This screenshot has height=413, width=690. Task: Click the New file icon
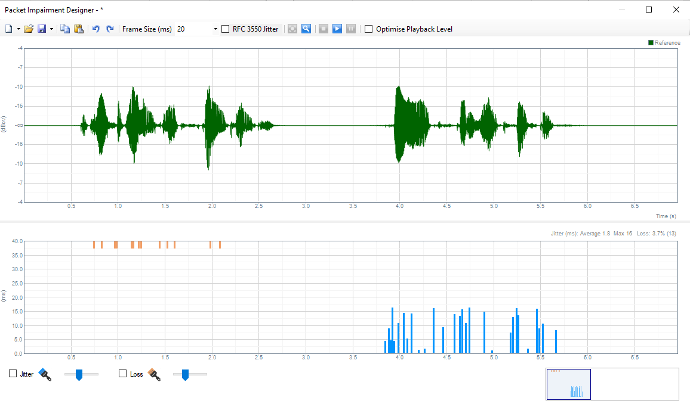[8, 29]
